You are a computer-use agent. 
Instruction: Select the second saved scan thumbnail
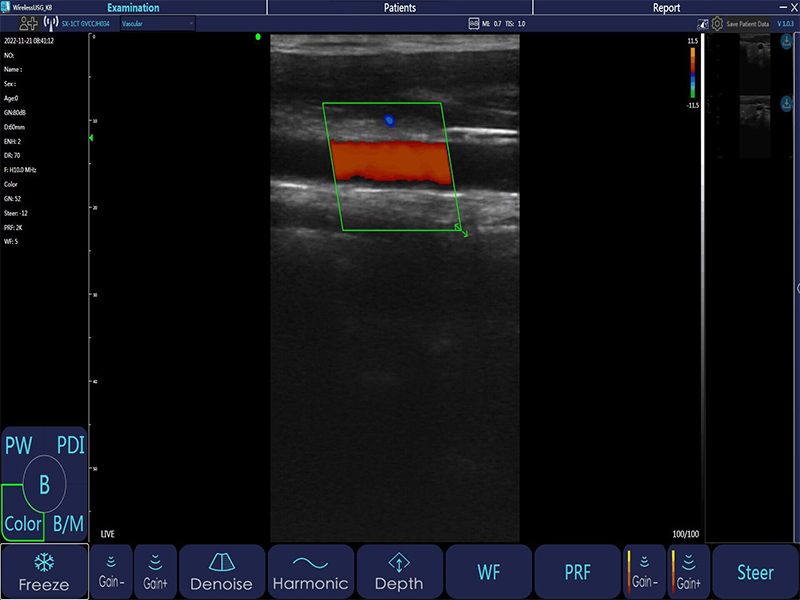tap(755, 118)
